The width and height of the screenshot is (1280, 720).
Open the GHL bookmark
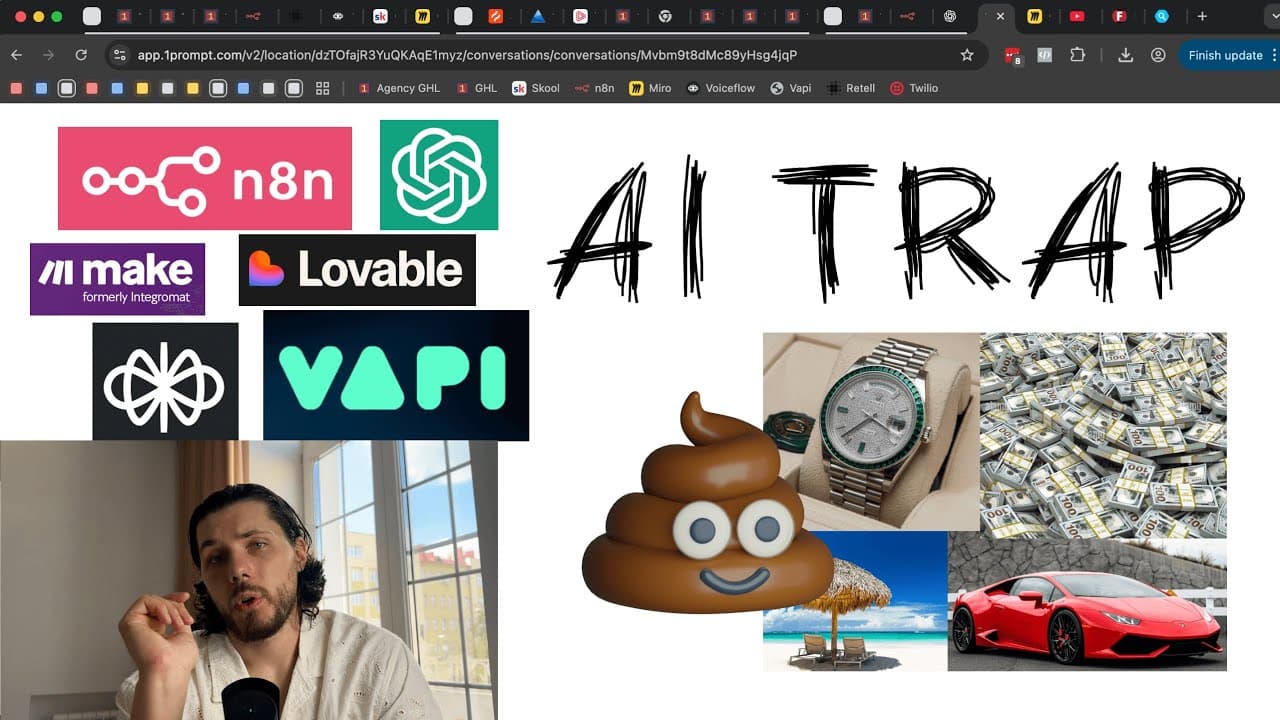point(476,88)
